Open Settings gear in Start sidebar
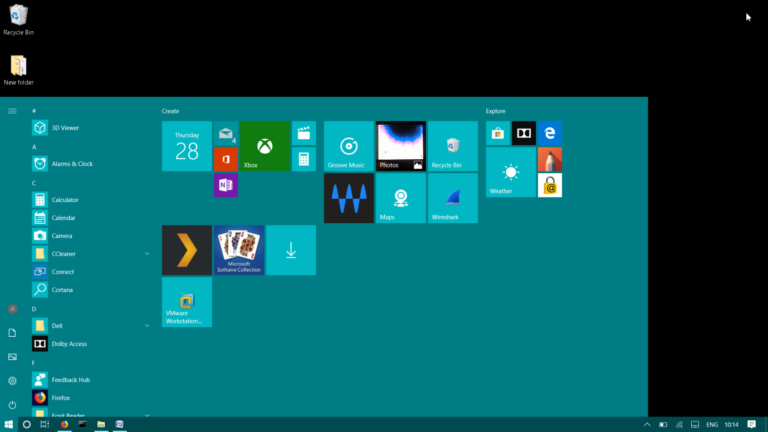Screen dimensions: 768x432 (x=12, y=381)
